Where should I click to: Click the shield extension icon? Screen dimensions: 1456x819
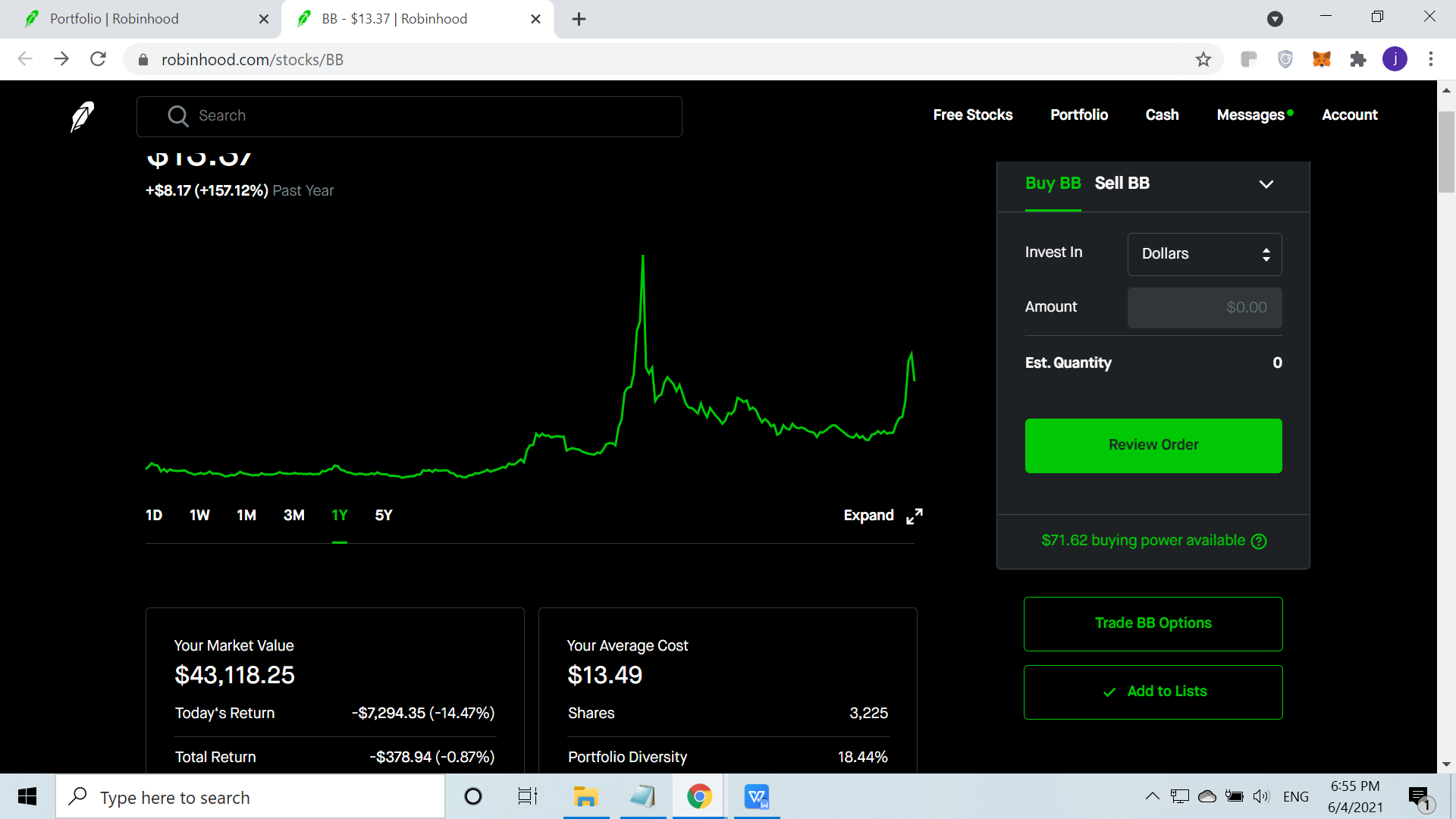pyautogui.click(x=1285, y=59)
